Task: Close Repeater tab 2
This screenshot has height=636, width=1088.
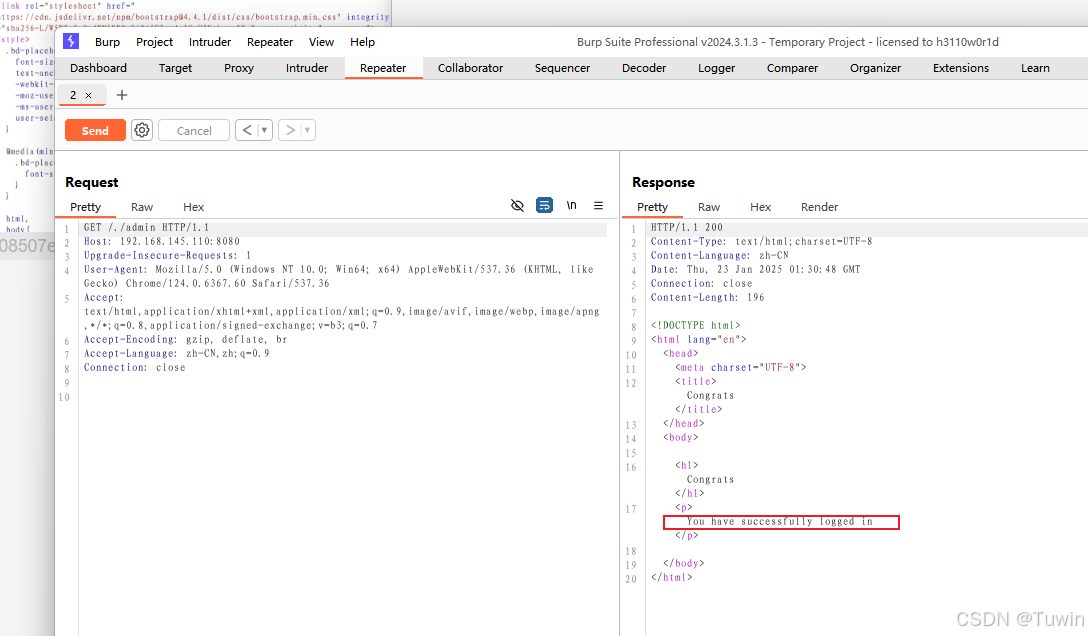Action: click(88, 96)
